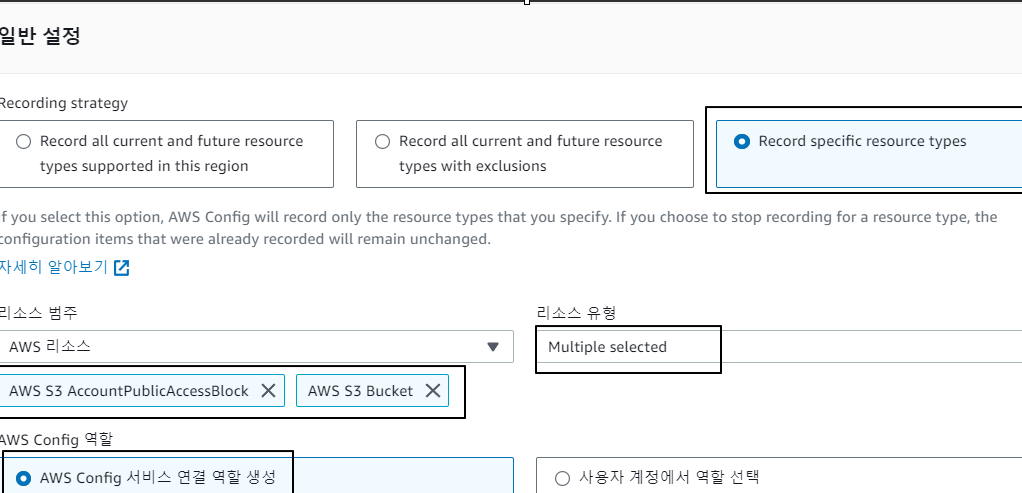Expand the Multiple selected resource type dropdown
This screenshot has height=493, width=1022.
pyautogui.click(x=779, y=347)
